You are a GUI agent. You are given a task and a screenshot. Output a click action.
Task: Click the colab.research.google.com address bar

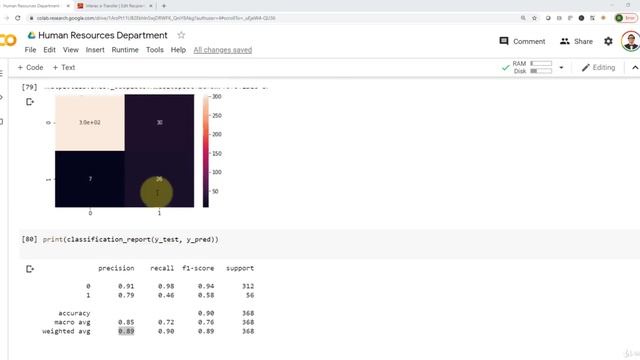[x=155, y=18]
